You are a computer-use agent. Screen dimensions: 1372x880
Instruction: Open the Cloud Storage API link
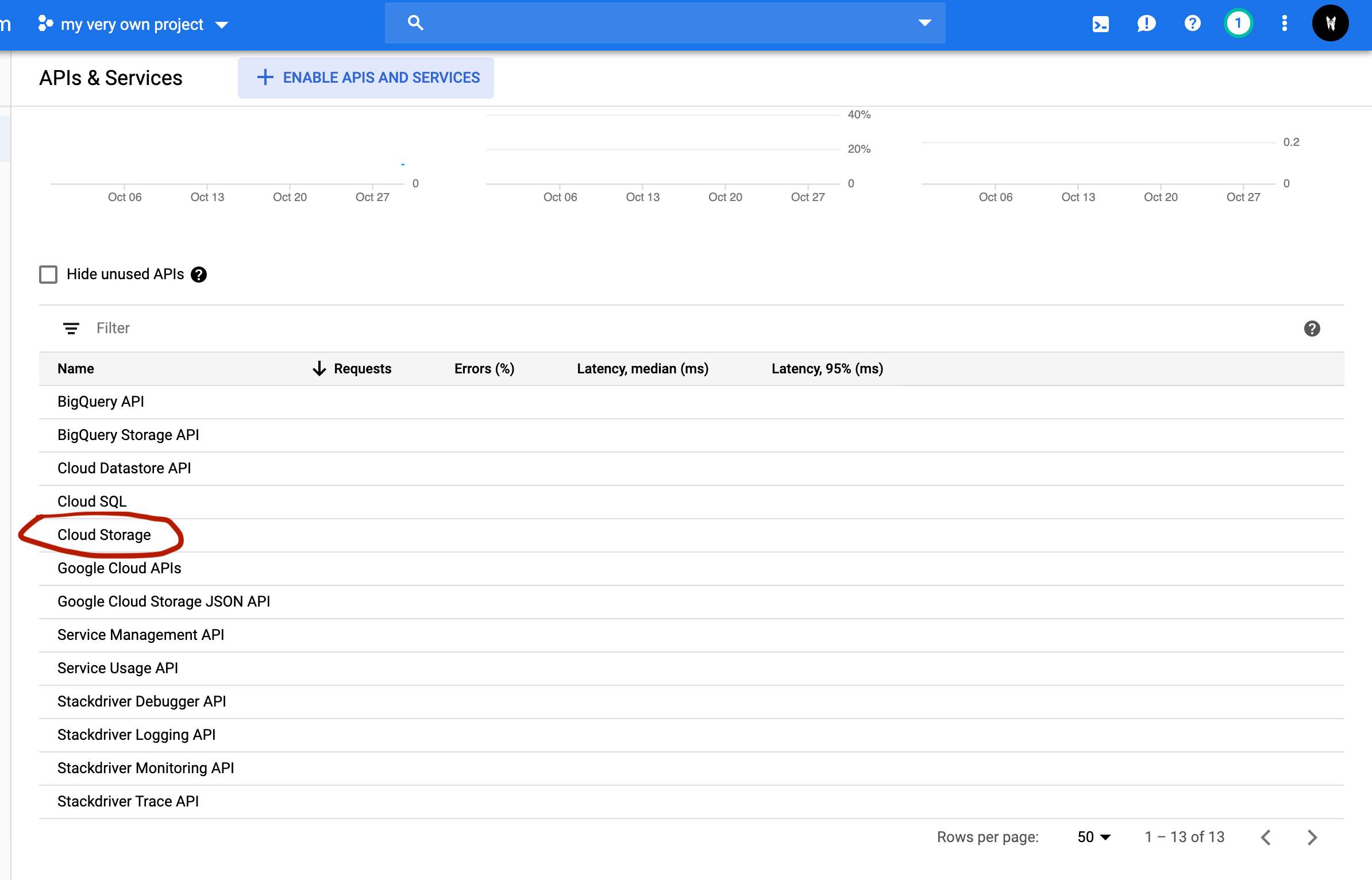104,535
